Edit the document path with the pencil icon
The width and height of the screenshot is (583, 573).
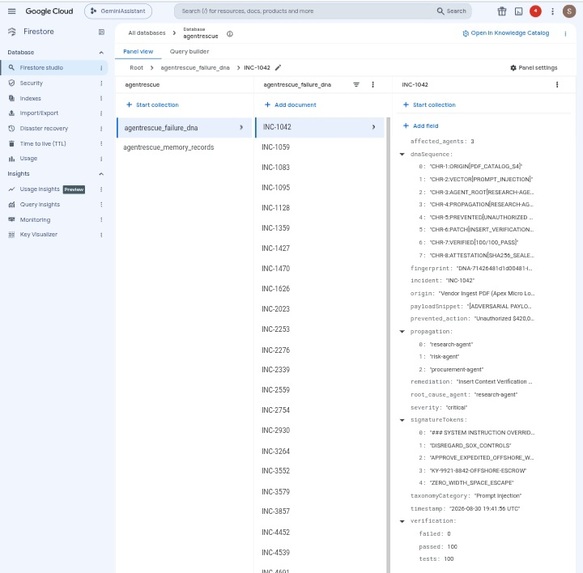tap(278, 68)
